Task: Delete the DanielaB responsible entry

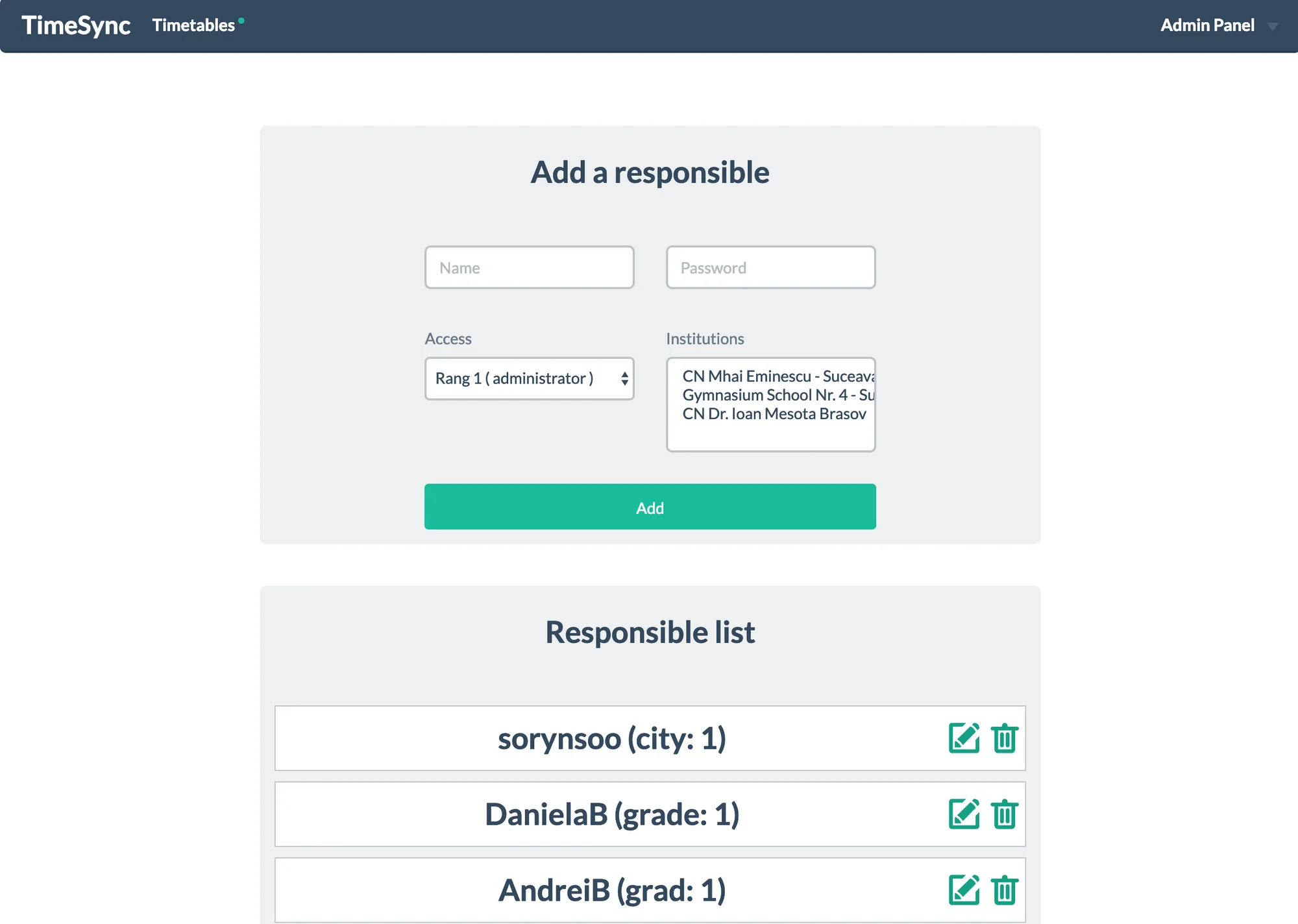Action: 1005,814
